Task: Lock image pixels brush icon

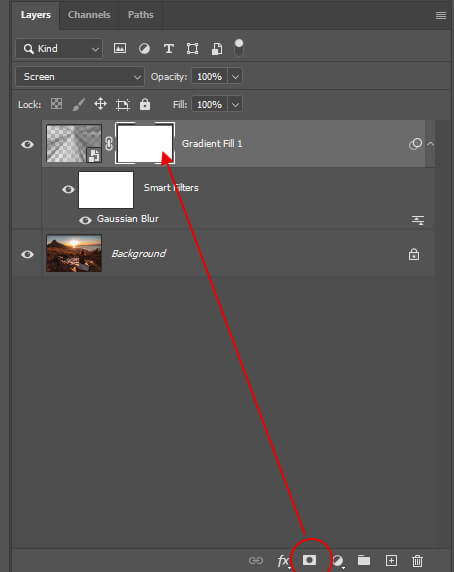Action: pos(78,104)
